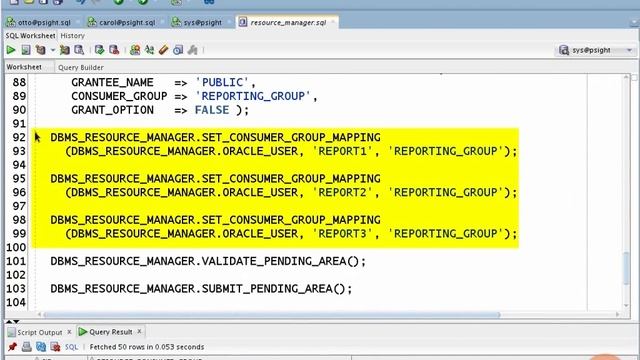Click the Clear eraser icon
The image size is (640, 360).
coord(164,50)
